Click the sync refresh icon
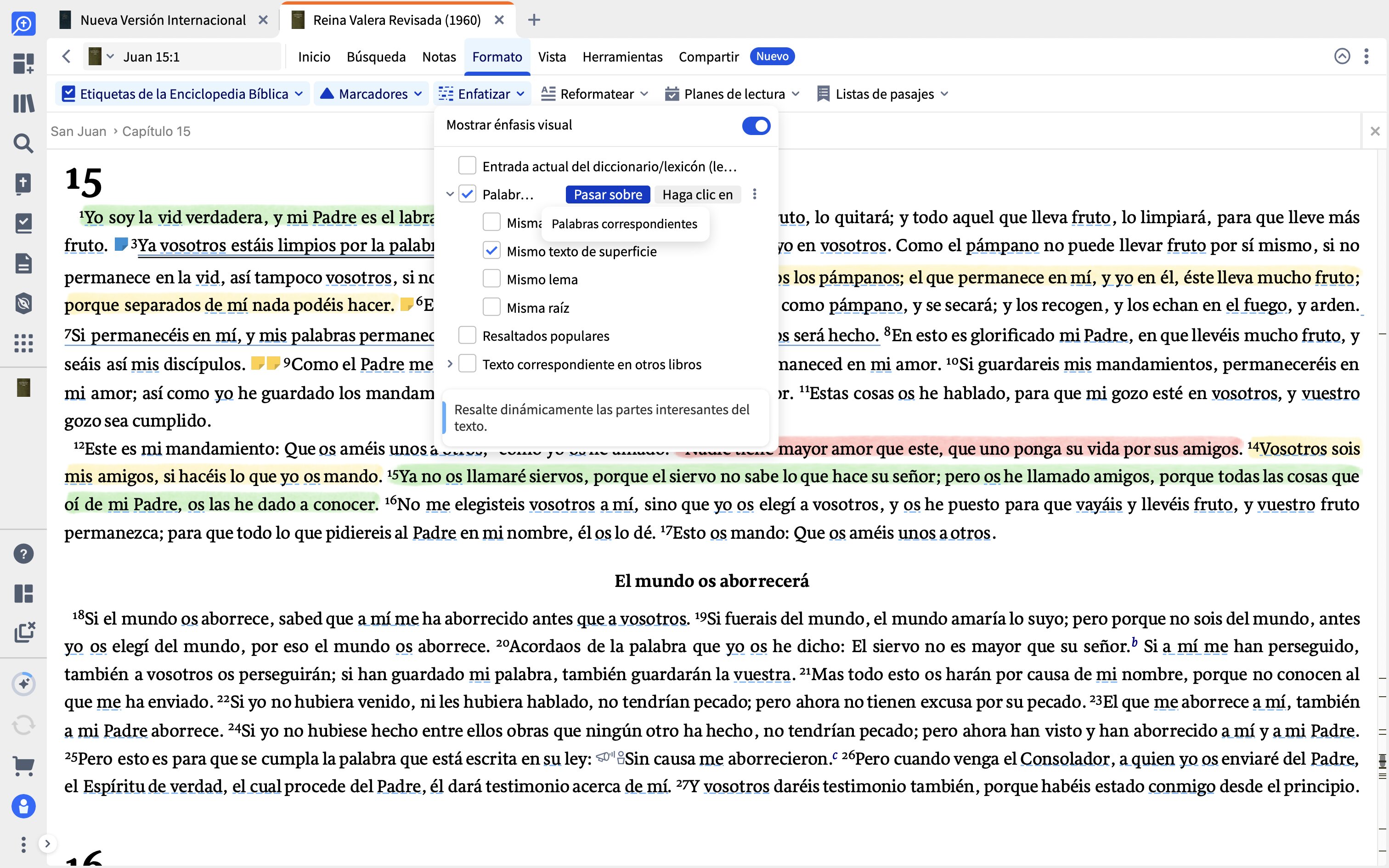The width and height of the screenshot is (1389, 868). (23, 725)
